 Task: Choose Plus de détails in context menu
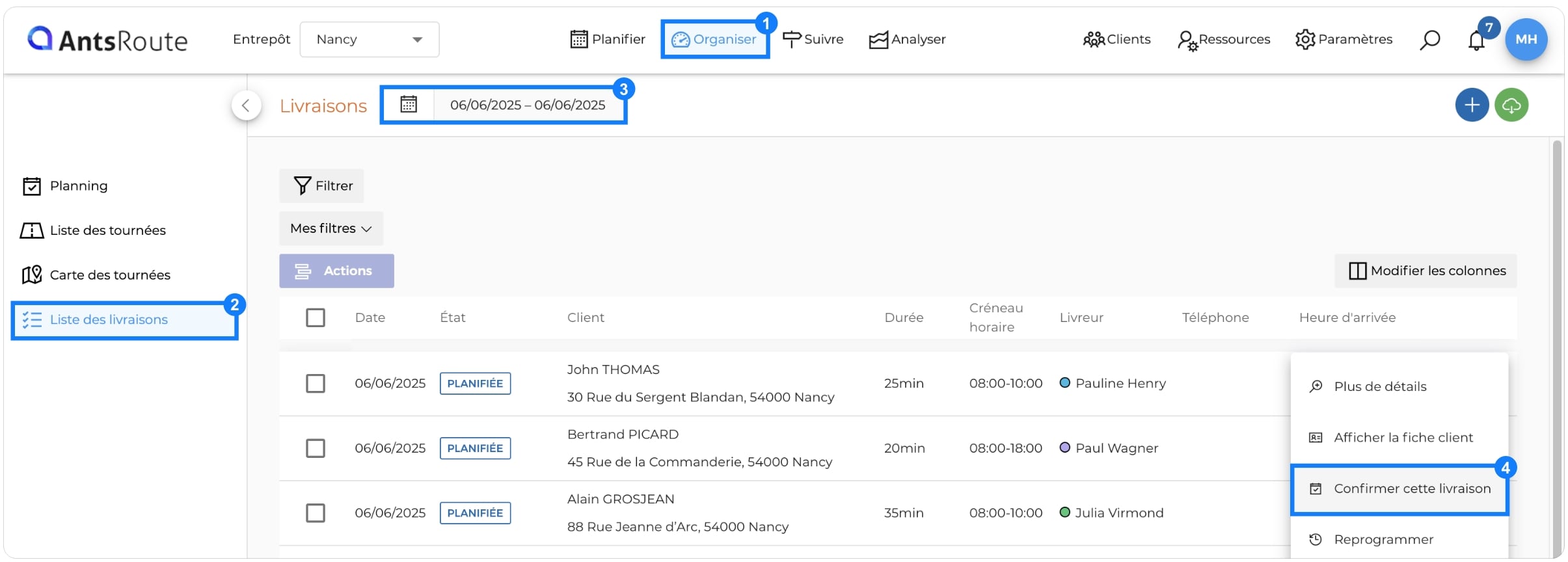coord(1399,386)
